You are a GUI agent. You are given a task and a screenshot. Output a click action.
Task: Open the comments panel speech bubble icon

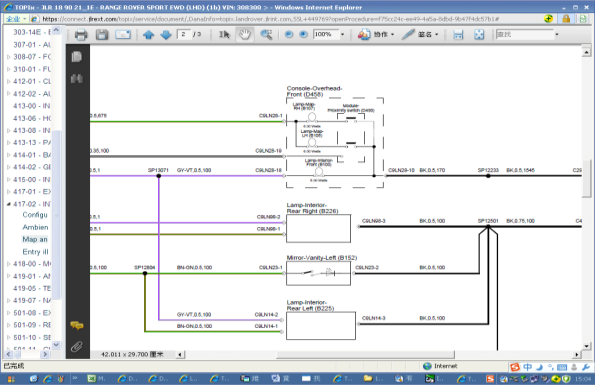pyautogui.click(x=77, y=325)
